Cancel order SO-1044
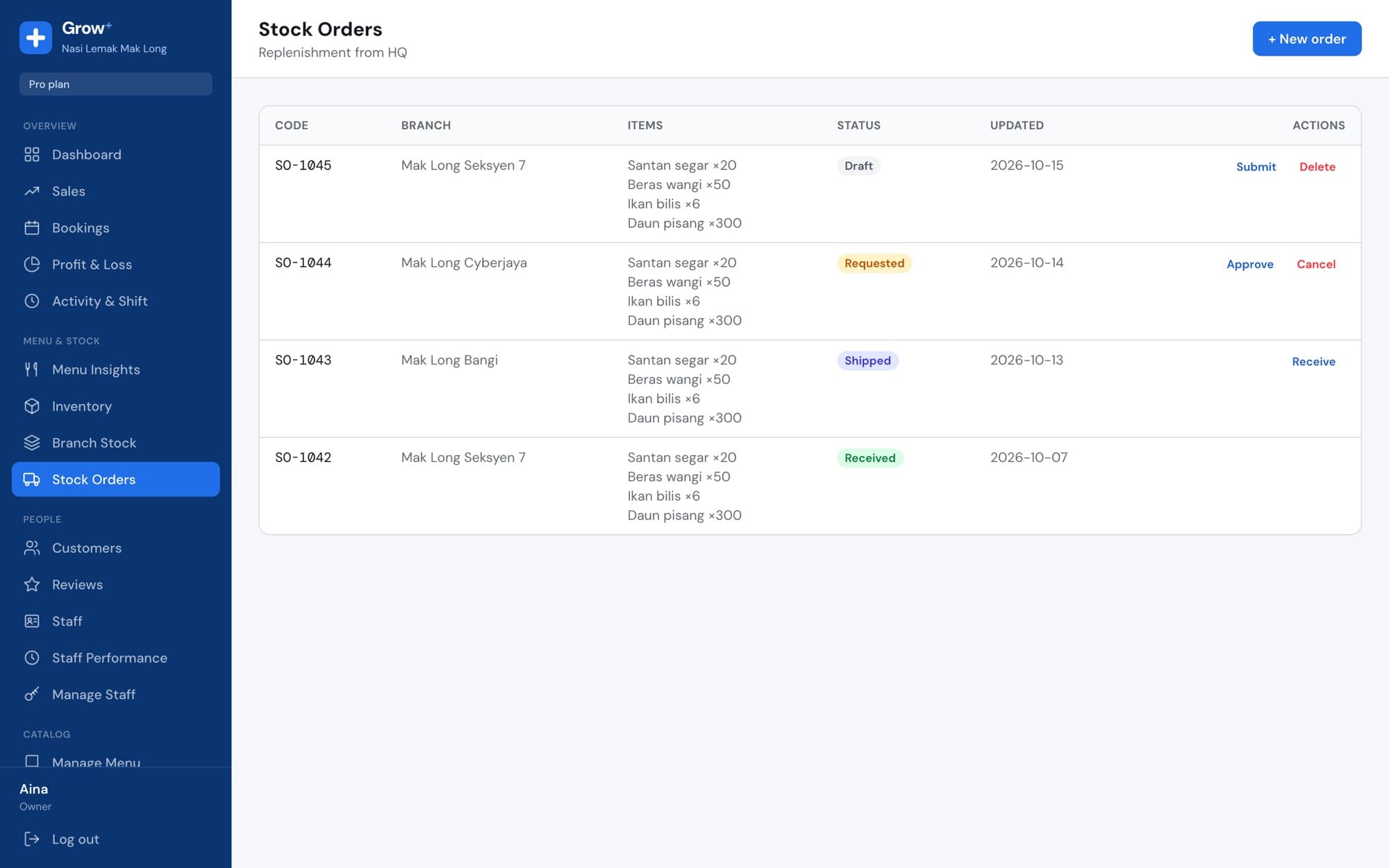The image size is (1389, 868). click(1316, 264)
